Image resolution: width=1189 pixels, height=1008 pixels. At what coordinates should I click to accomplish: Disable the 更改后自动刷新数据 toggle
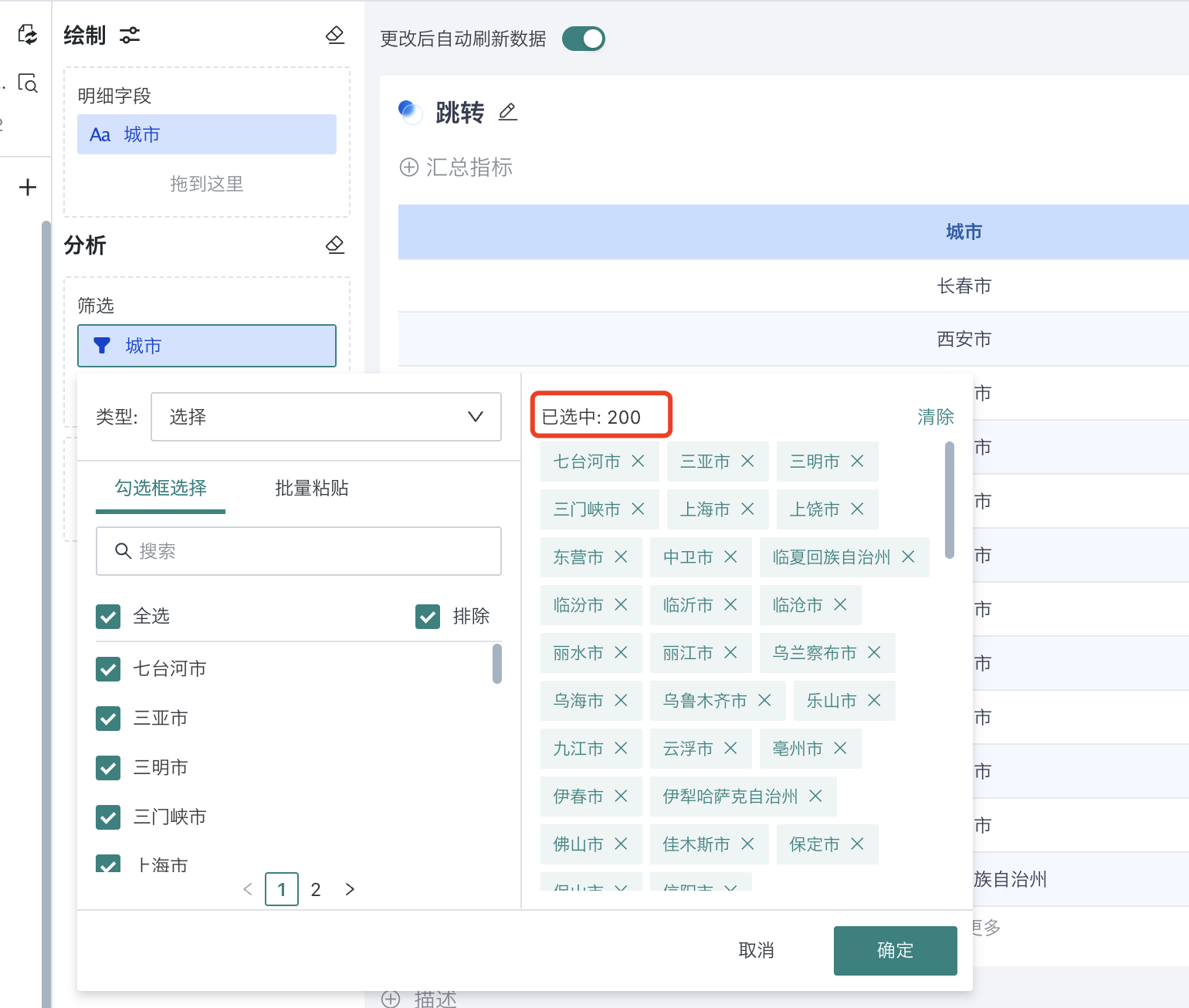coord(583,39)
